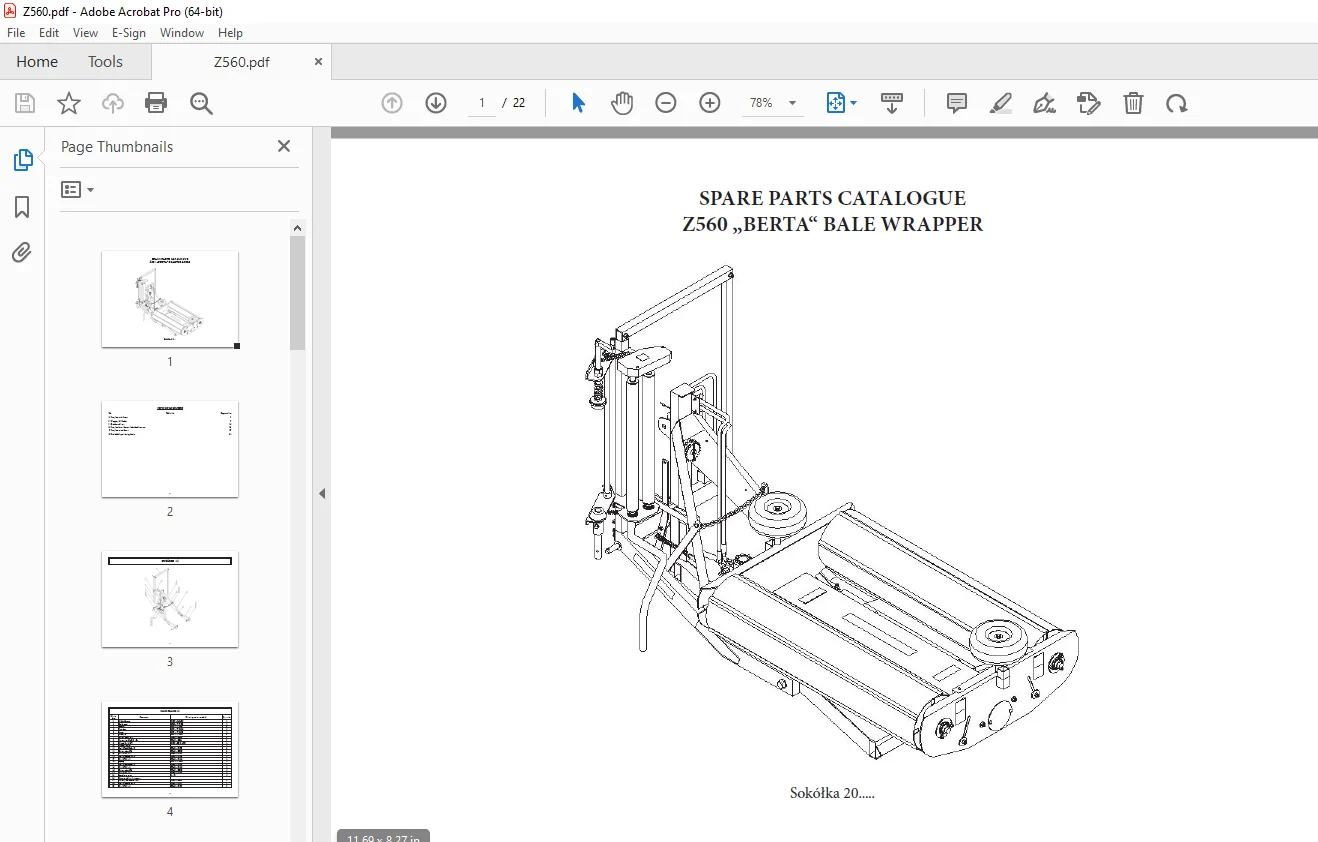Open thumbnail options dropdown menu
The width and height of the screenshot is (1318, 842).
click(x=77, y=189)
